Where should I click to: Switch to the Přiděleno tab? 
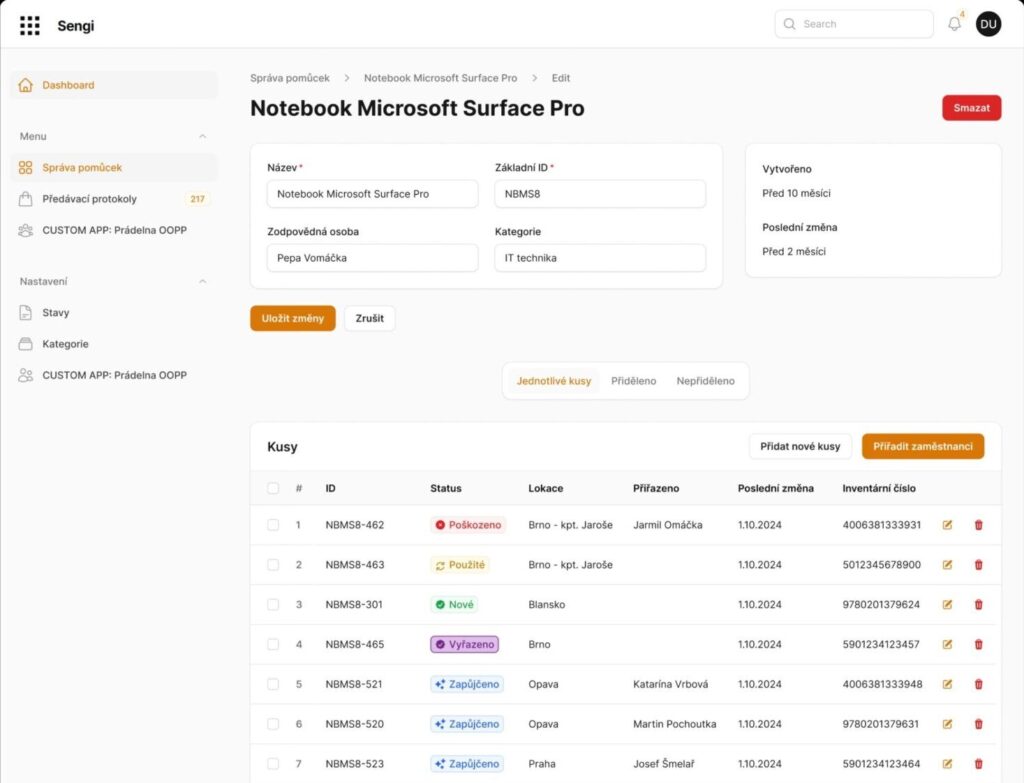coord(633,381)
